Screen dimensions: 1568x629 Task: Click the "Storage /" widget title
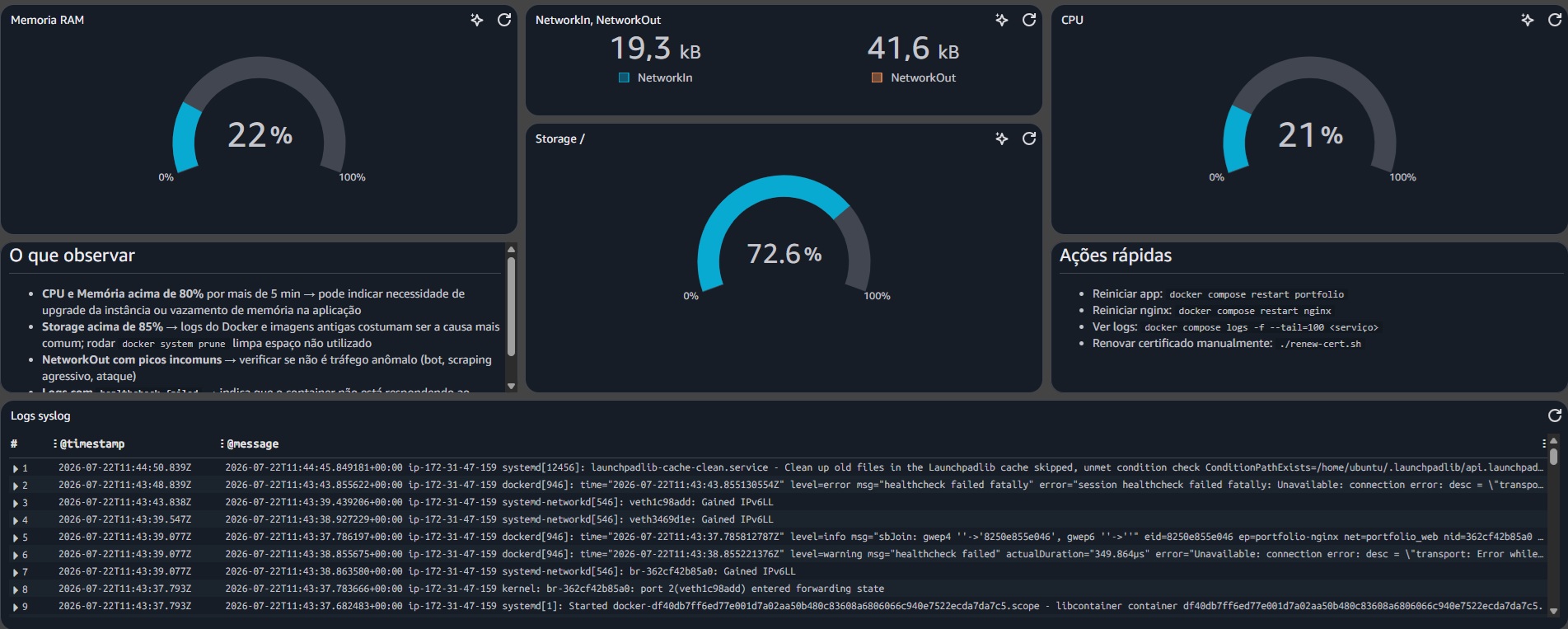pyautogui.click(x=560, y=138)
